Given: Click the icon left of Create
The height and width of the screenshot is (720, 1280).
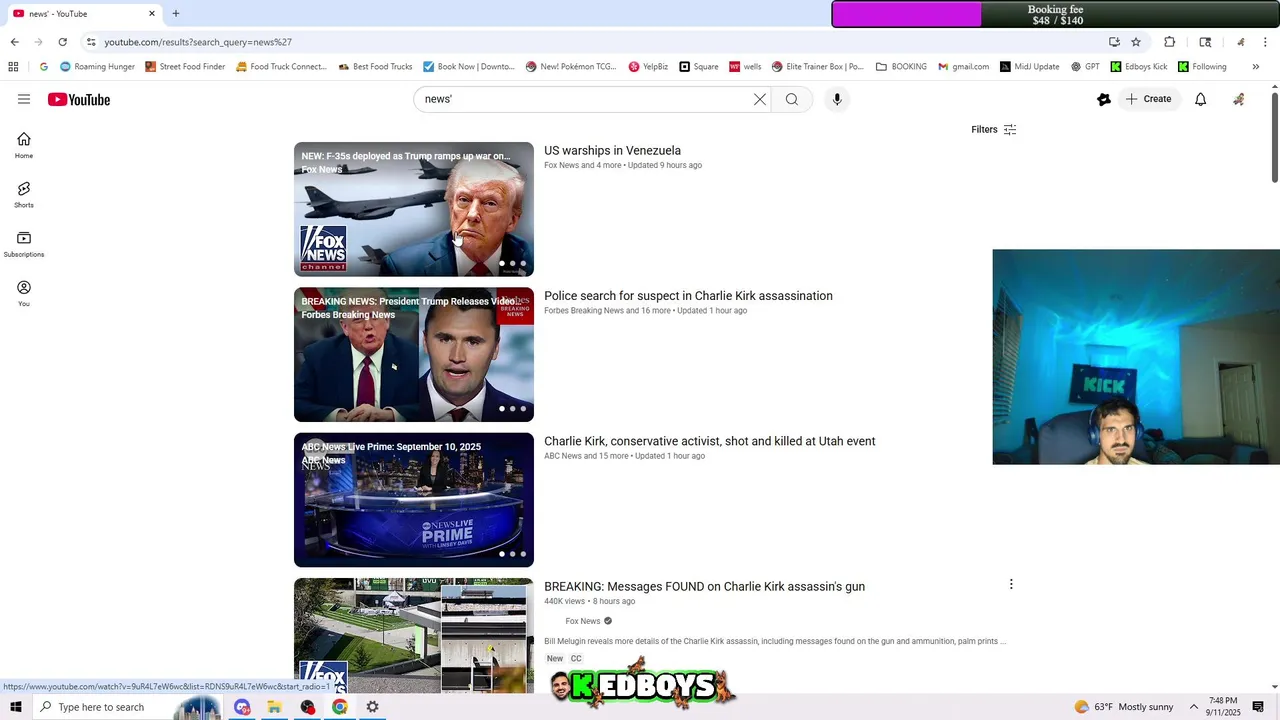Looking at the screenshot, I should tap(1104, 99).
